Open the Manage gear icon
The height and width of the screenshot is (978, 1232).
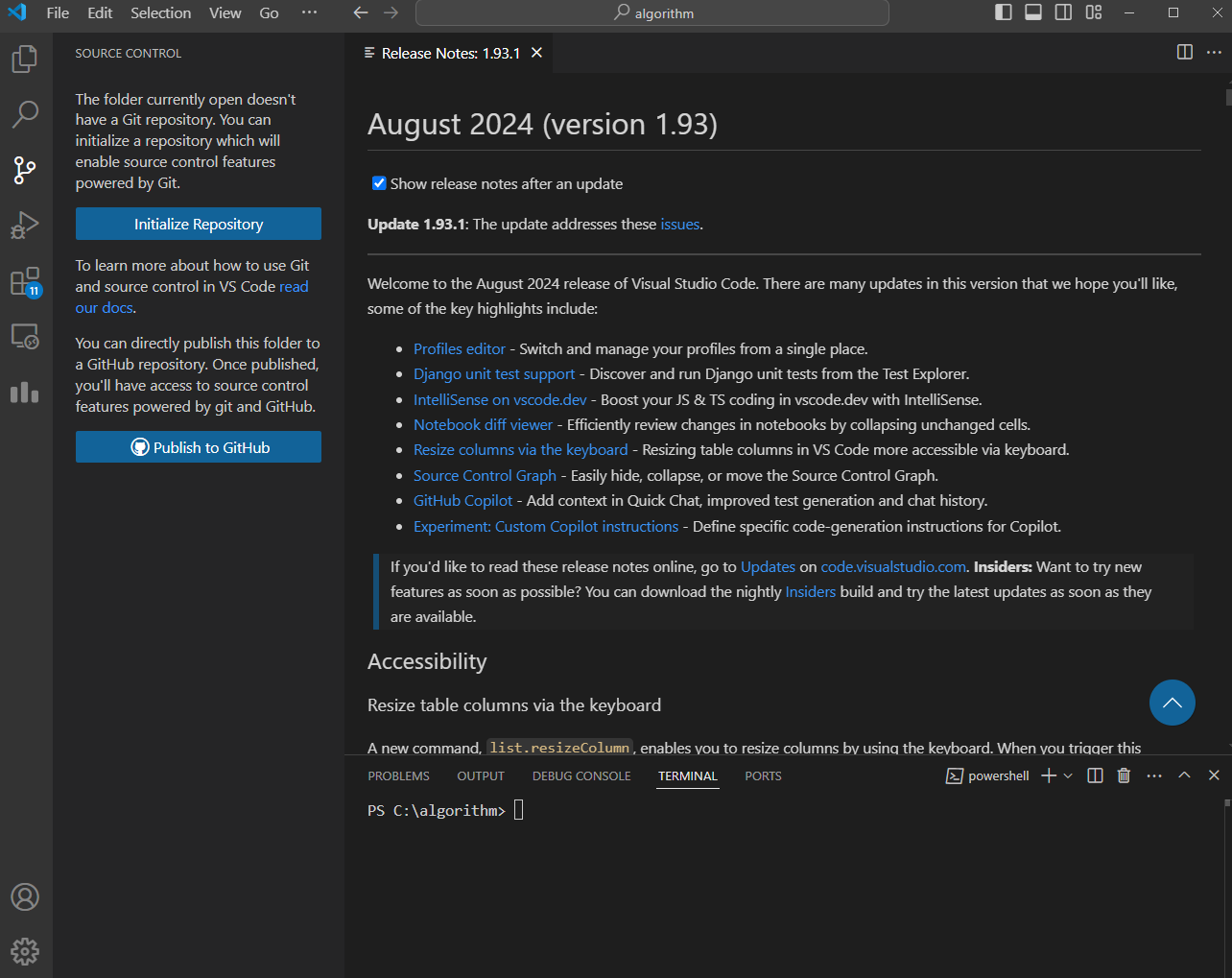click(25, 951)
